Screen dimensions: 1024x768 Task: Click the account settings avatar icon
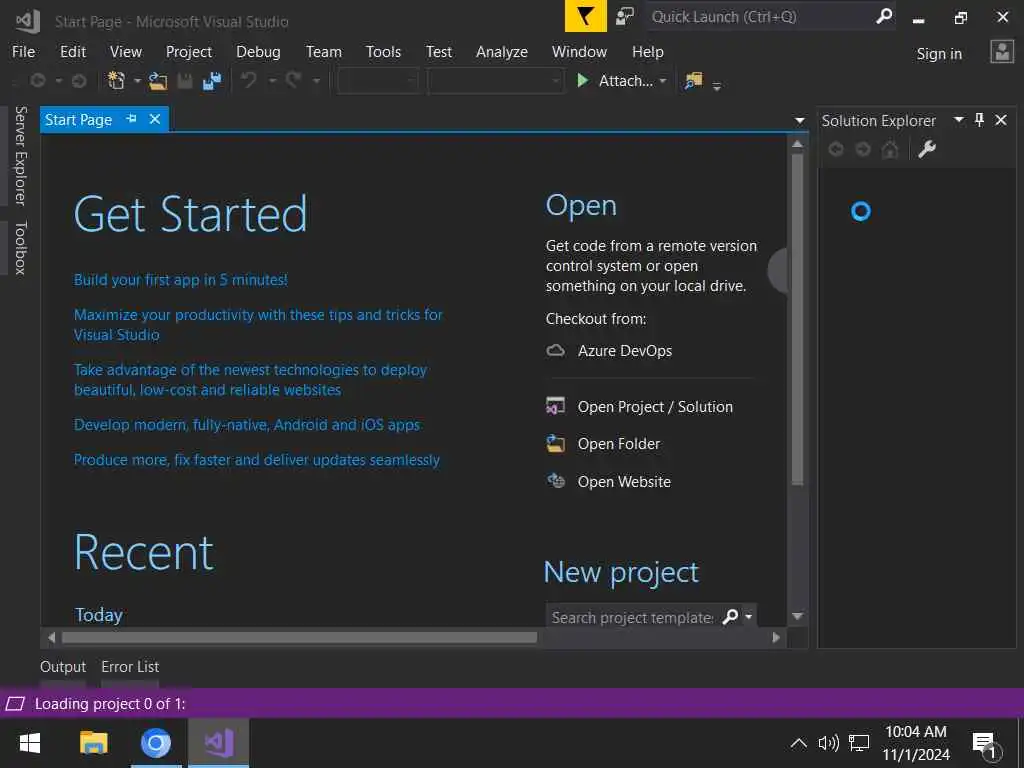(x=1001, y=52)
